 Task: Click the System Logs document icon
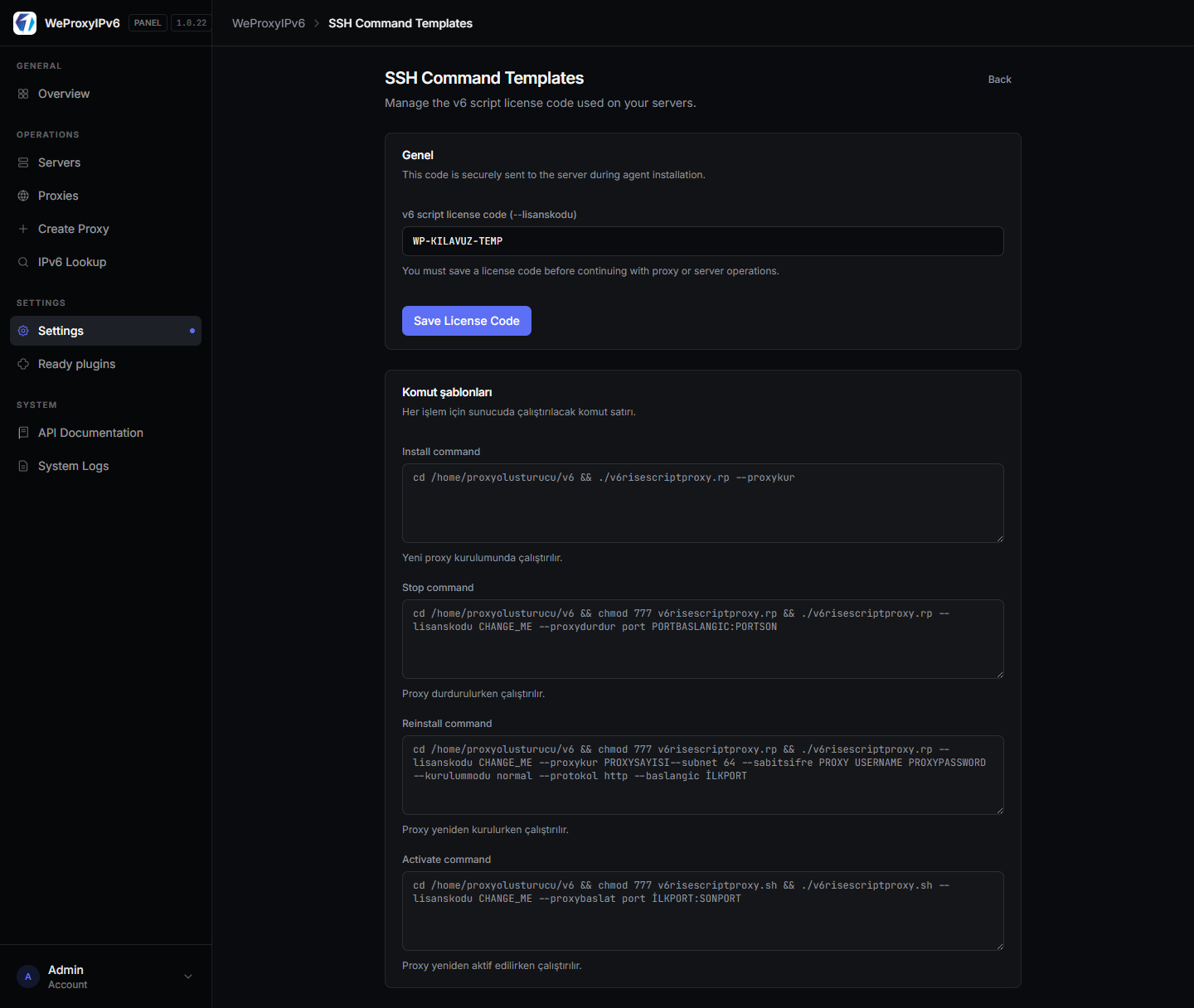point(23,466)
